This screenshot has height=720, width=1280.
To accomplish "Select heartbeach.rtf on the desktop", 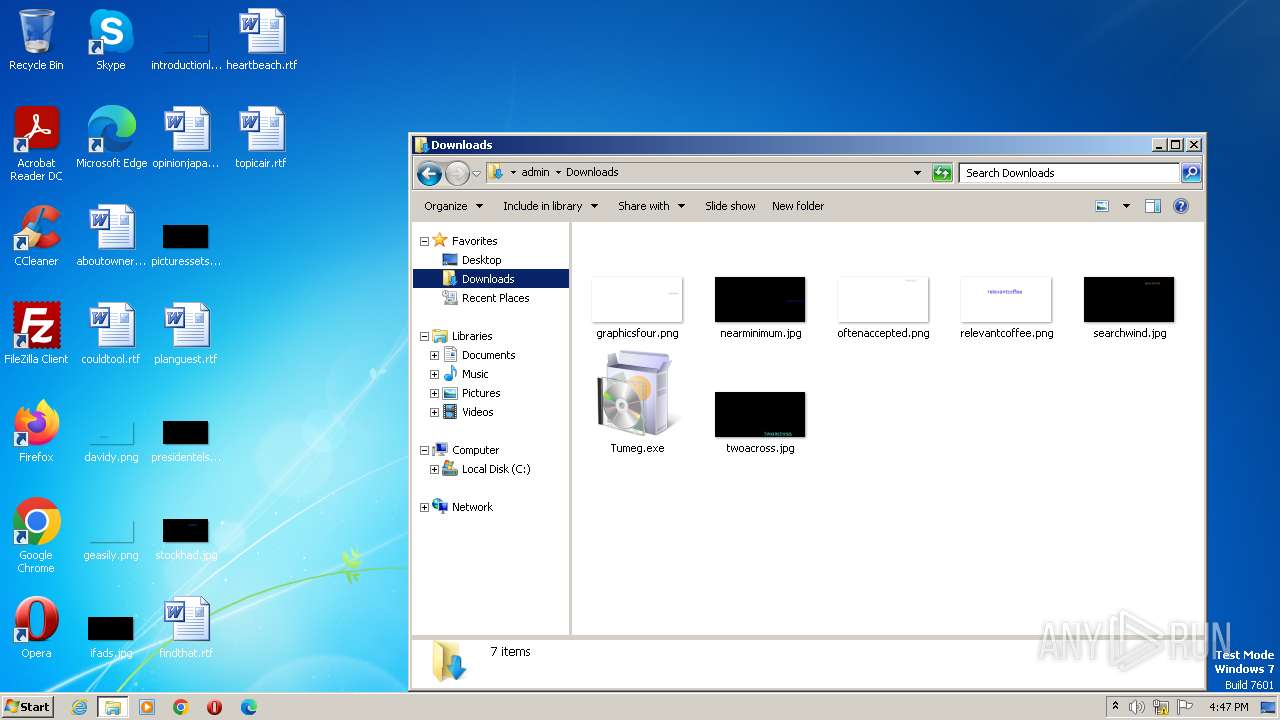I will point(262,40).
